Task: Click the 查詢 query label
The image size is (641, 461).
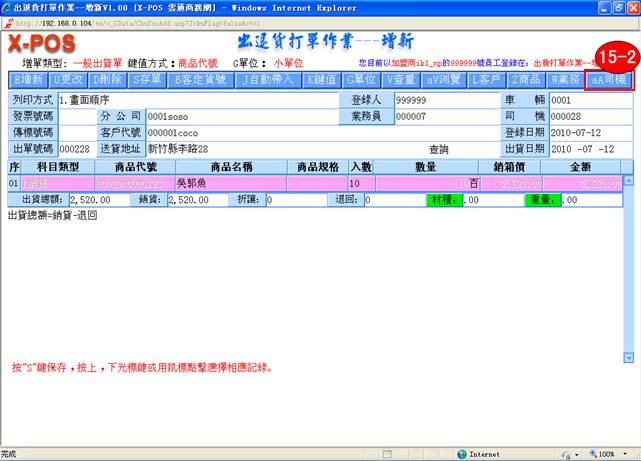Action: [439, 148]
